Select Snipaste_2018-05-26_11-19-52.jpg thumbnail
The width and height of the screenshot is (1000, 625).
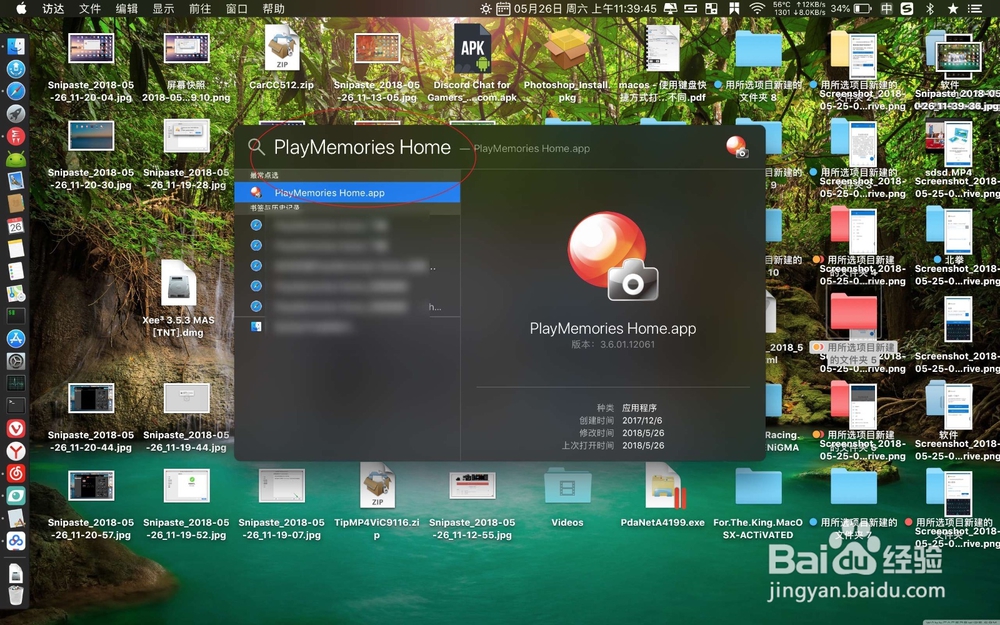pos(186,485)
